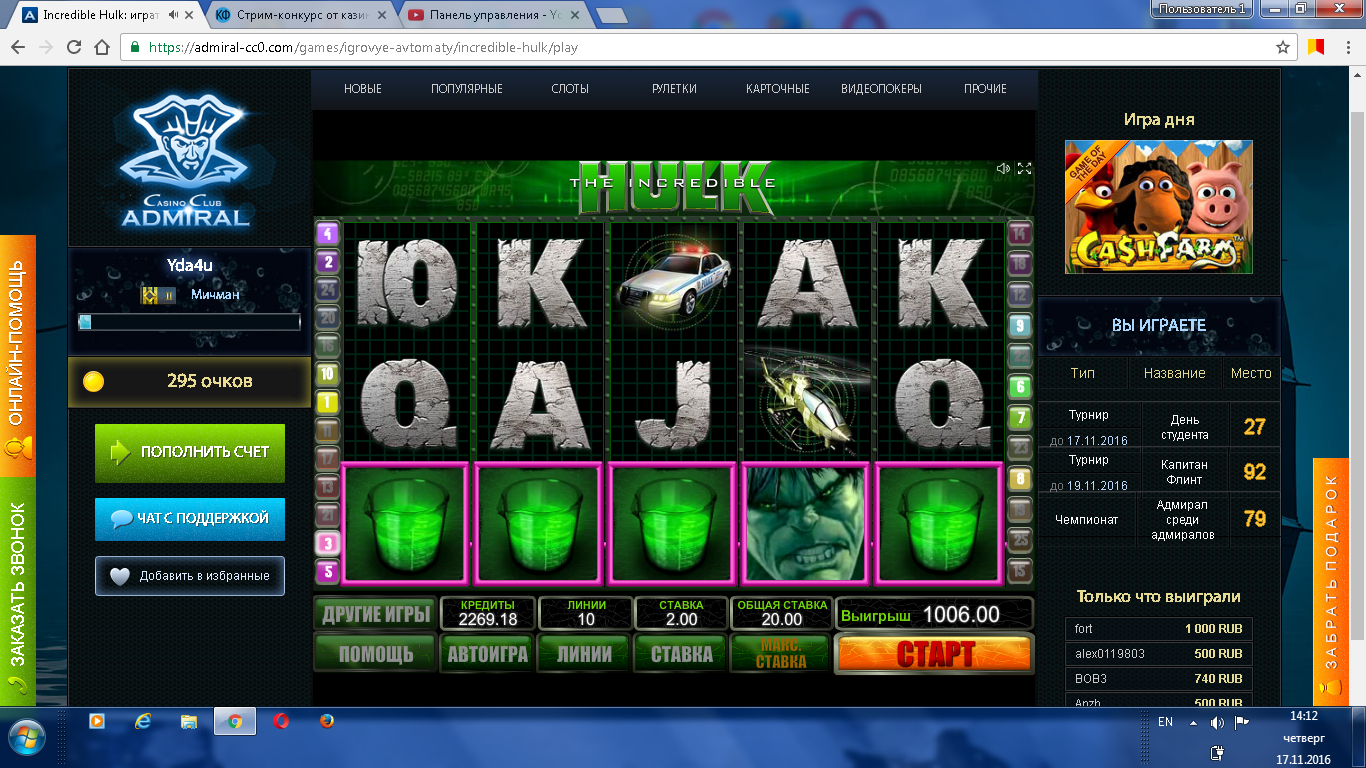Open the СЛОТЫ category
The height and width of the screenshot is (768, 1366).
pyautogui.click(x=570, y=89)
